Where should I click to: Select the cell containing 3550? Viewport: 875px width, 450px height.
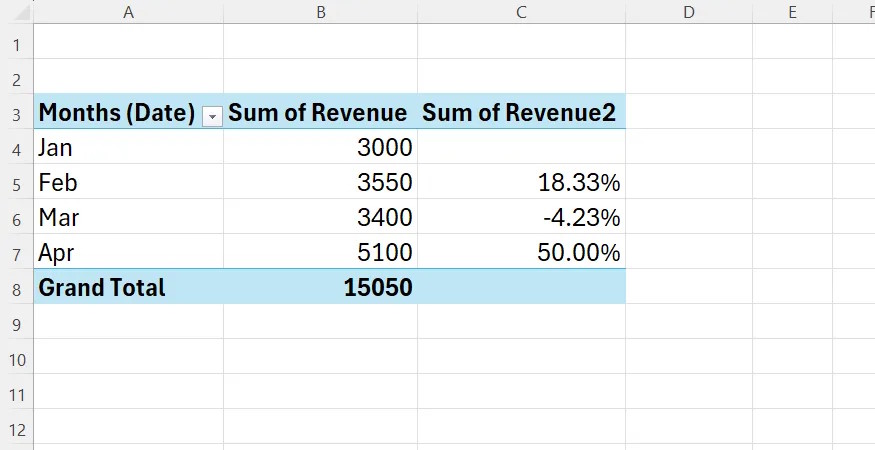click(x=320, y=182)
